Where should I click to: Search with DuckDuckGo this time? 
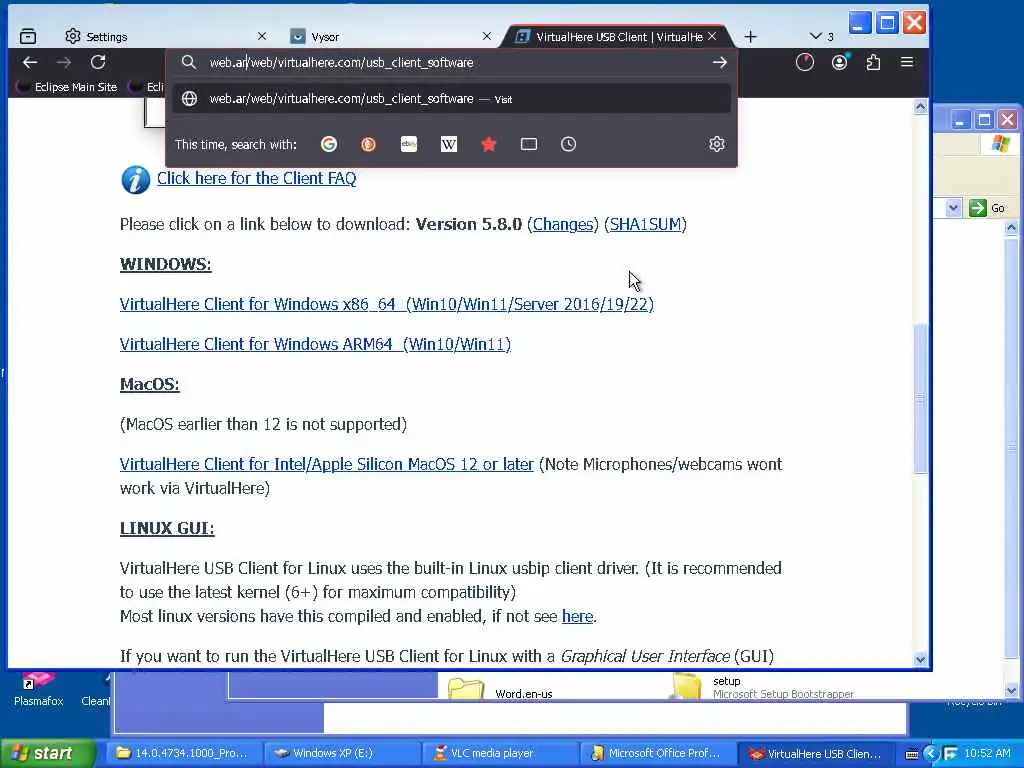[369, 144]
